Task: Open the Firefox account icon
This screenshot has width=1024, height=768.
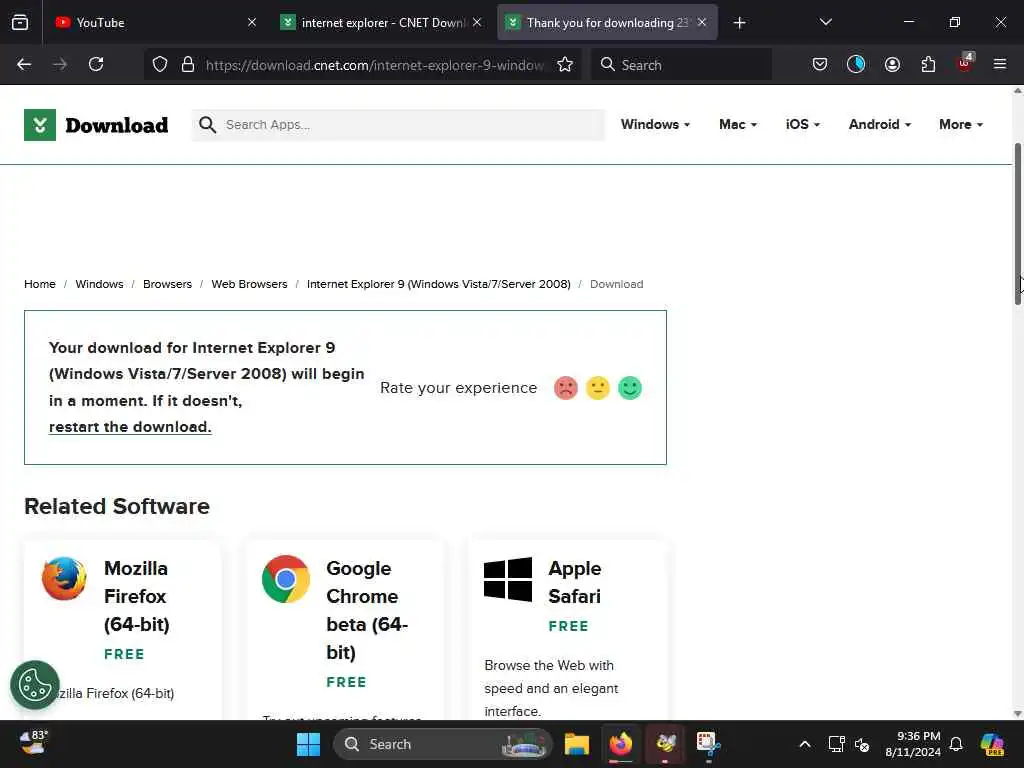Action: click(892, 64)
